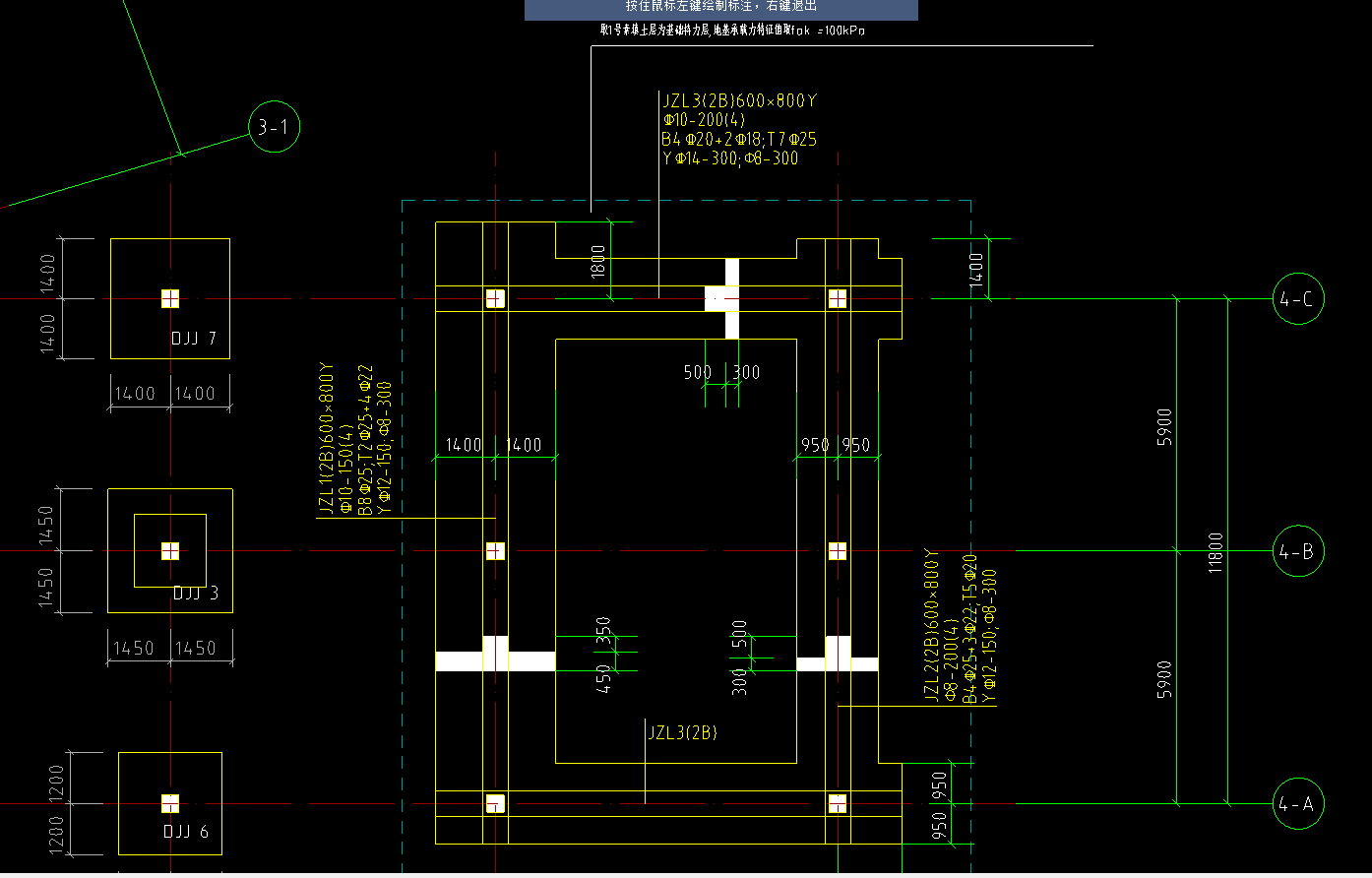Click column marker where JZL1 meets axis 4-C
This screenshot has height=878, width=1372.
tap(495, 298)
